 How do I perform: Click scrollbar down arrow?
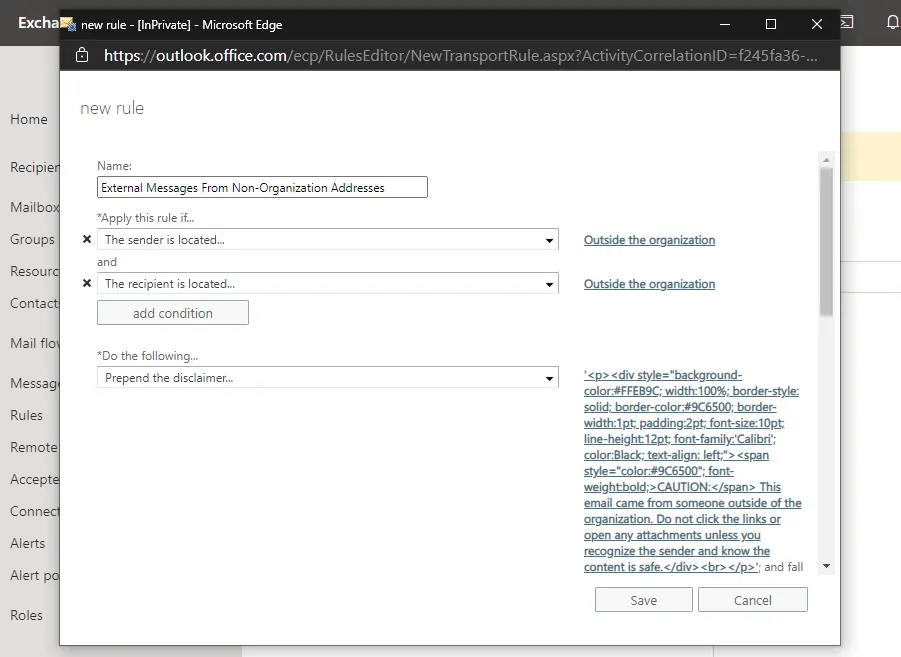coord(826,566)
